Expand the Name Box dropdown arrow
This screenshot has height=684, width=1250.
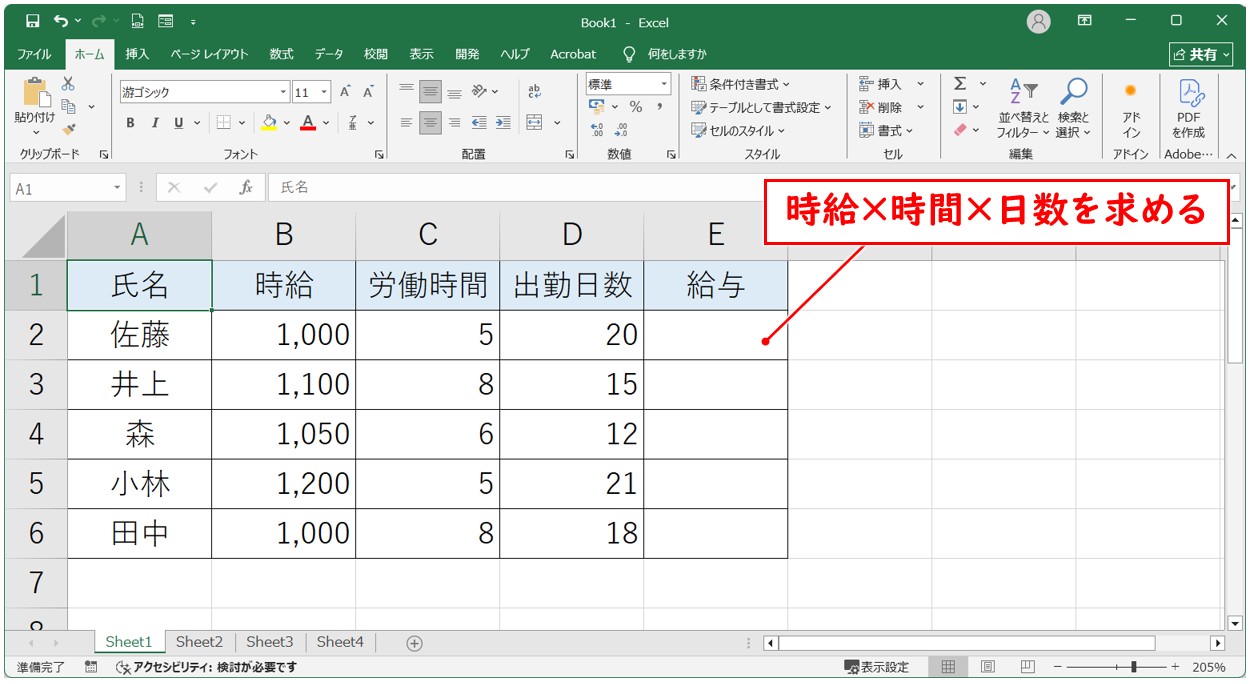[118, 187]
